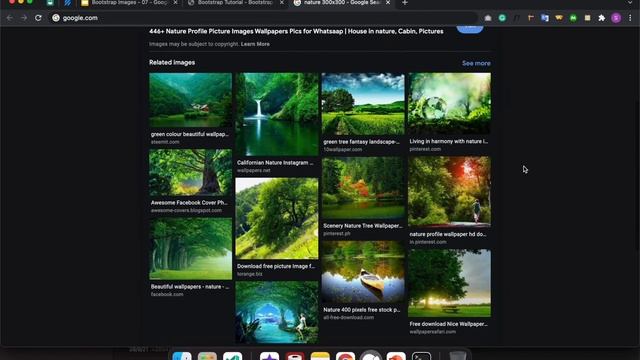The image size is (640, 360).
Task: Click the 'Related images' heading
Action: [x=172, y=62]
